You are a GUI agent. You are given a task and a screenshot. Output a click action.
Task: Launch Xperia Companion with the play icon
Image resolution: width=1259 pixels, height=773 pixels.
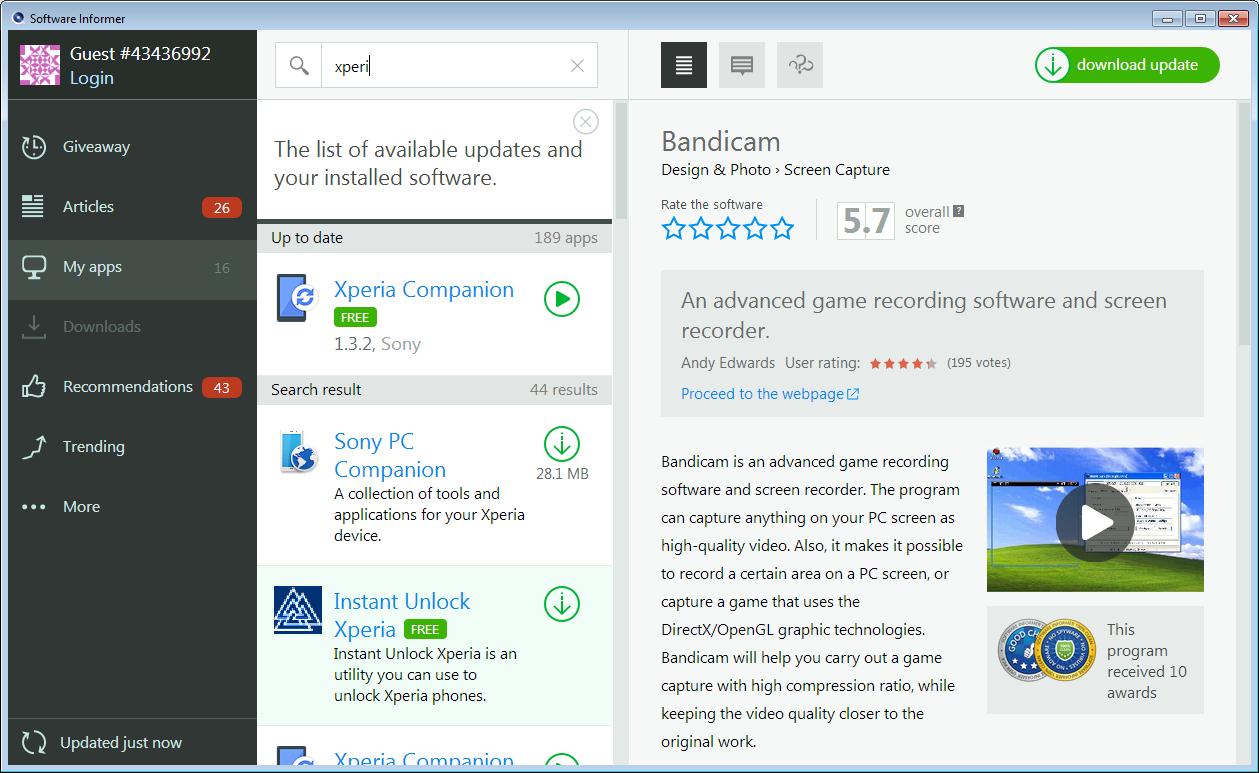tap(561, 299)
